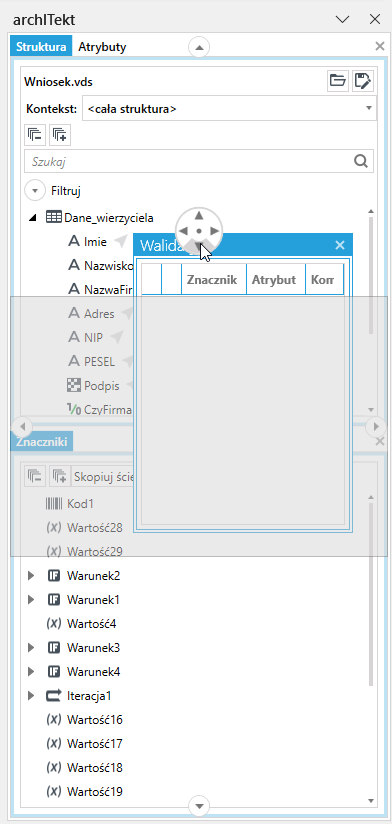
Task: Click the Skopiuj ścieżkę button
Action: [x=103, y=476]
